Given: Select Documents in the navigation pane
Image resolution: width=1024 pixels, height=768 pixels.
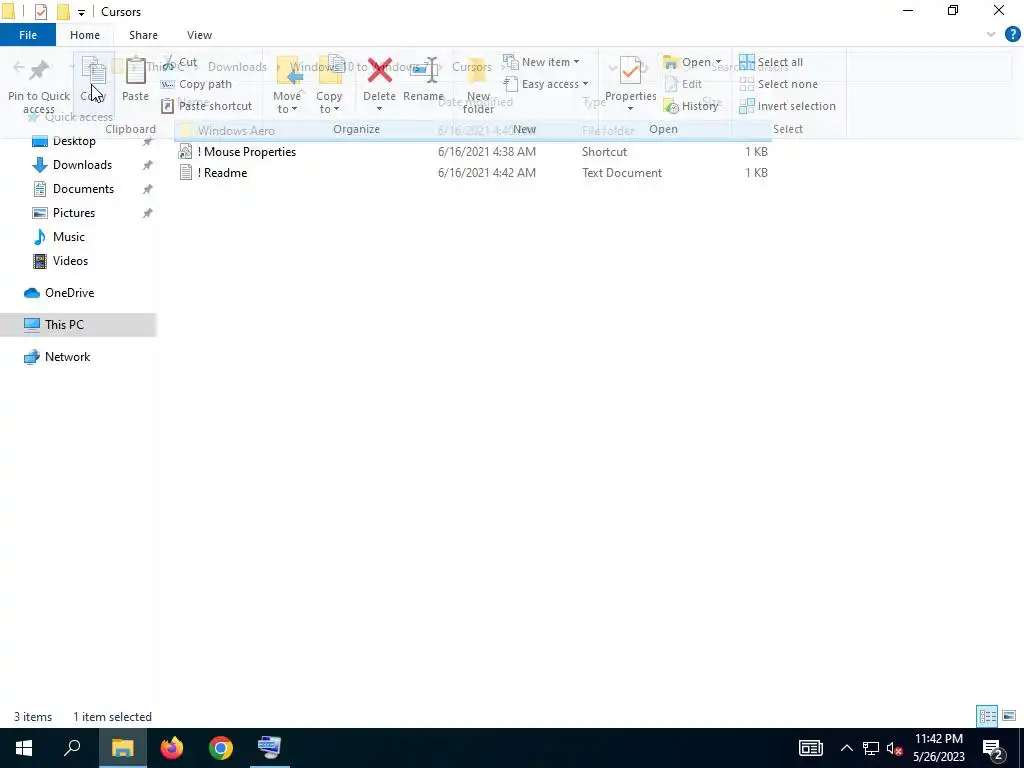Looking at the screenshot, I should pos(84,189).
